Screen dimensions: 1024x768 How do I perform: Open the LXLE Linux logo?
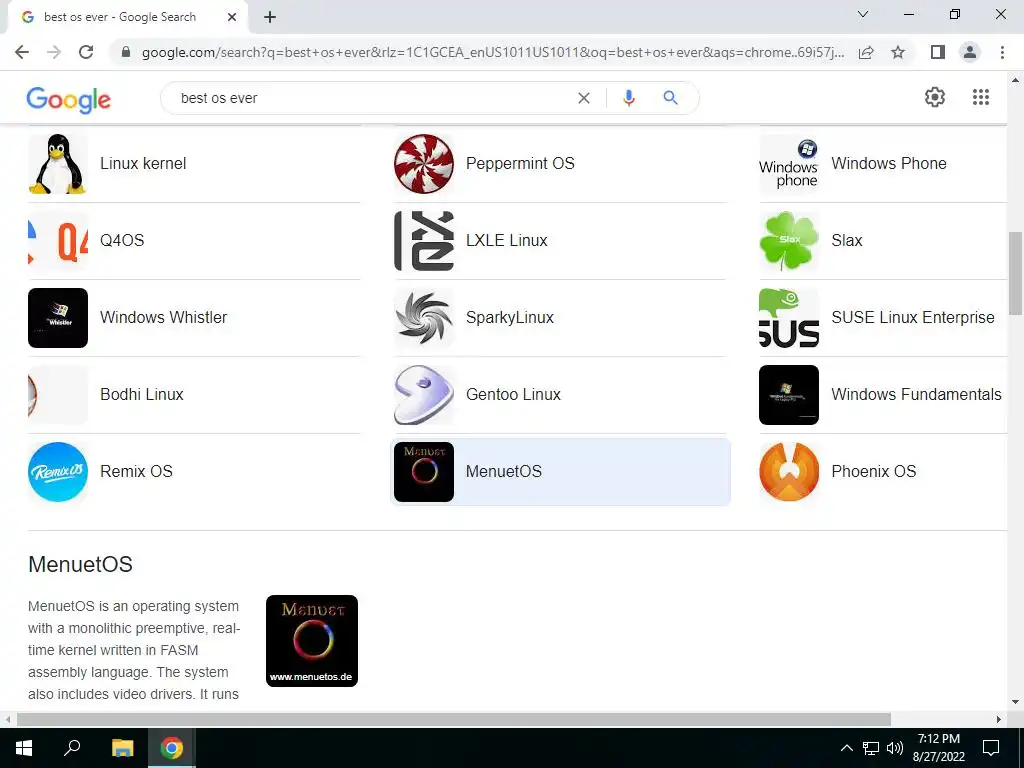tap(424, 241)
